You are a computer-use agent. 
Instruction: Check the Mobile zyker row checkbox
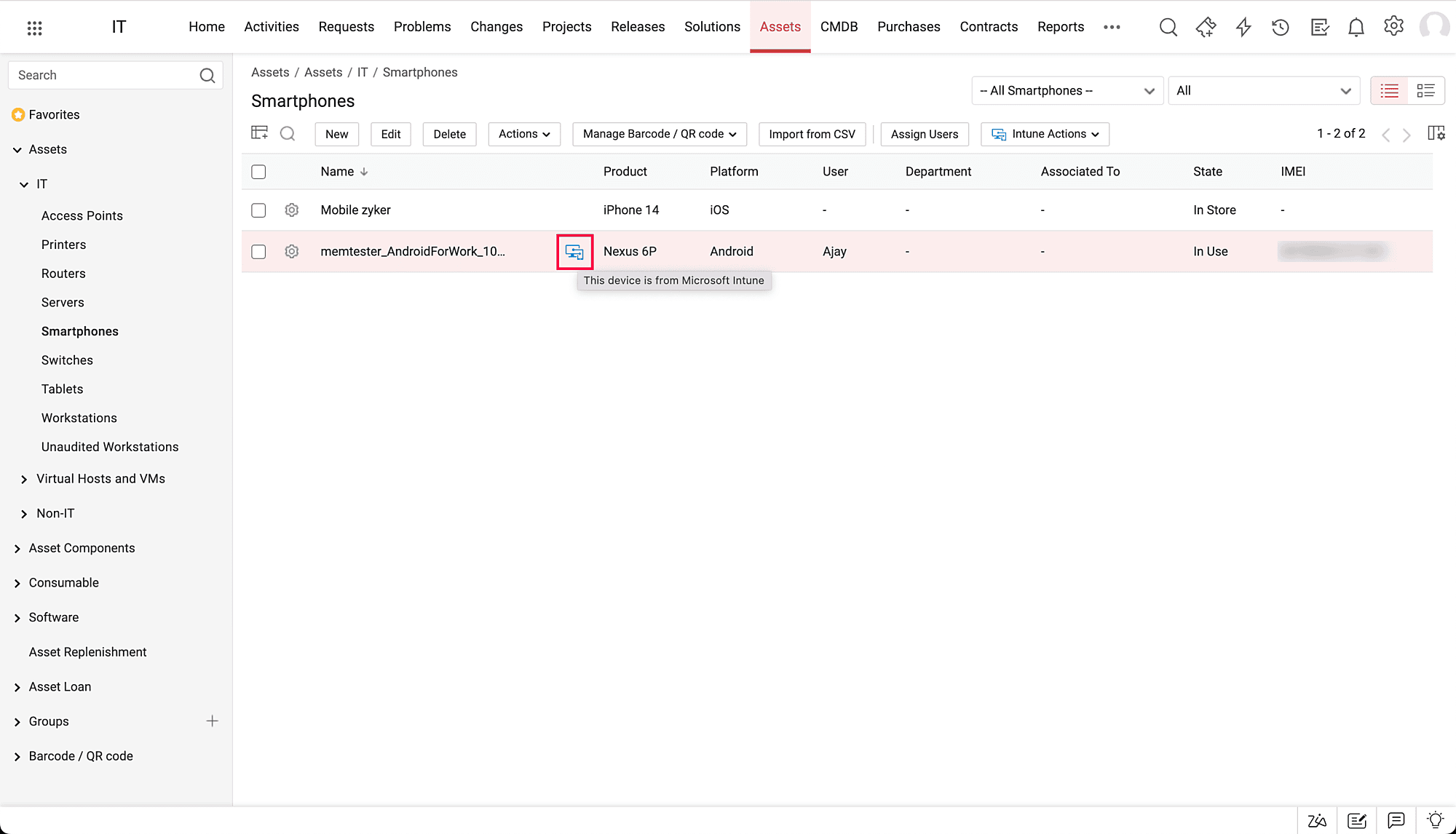[x=258, y=210]
